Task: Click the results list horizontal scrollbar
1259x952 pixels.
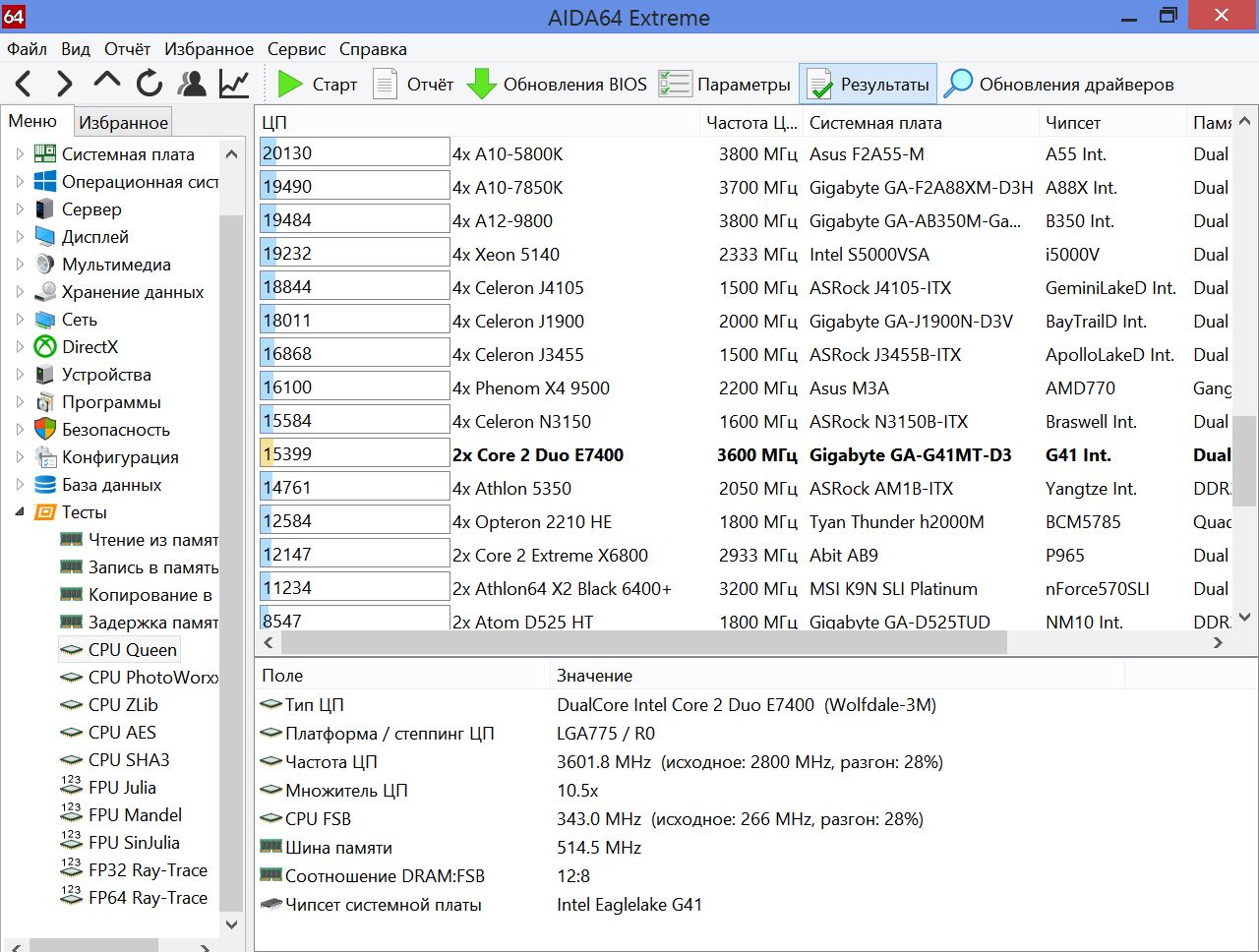Action: coord(643,642)
